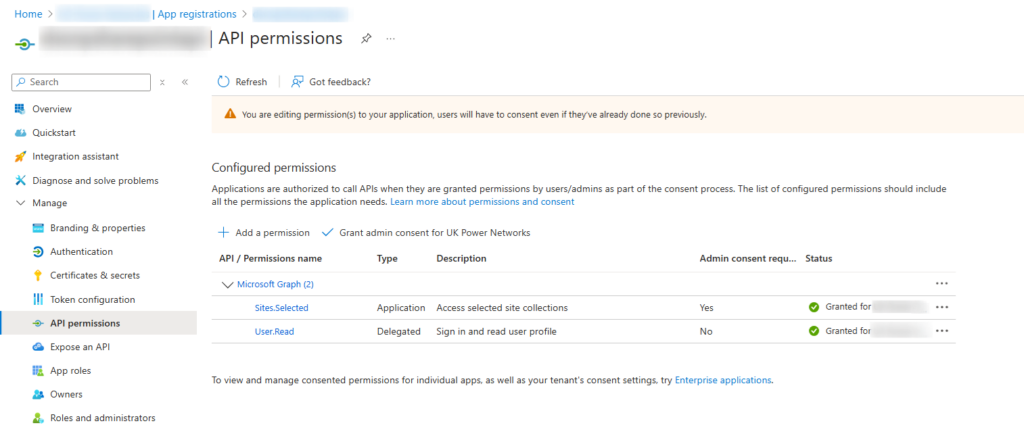Viewport: 1024px width, 436px height.
Task: Select the Authentication menu item
Action: tap(81, 251)
